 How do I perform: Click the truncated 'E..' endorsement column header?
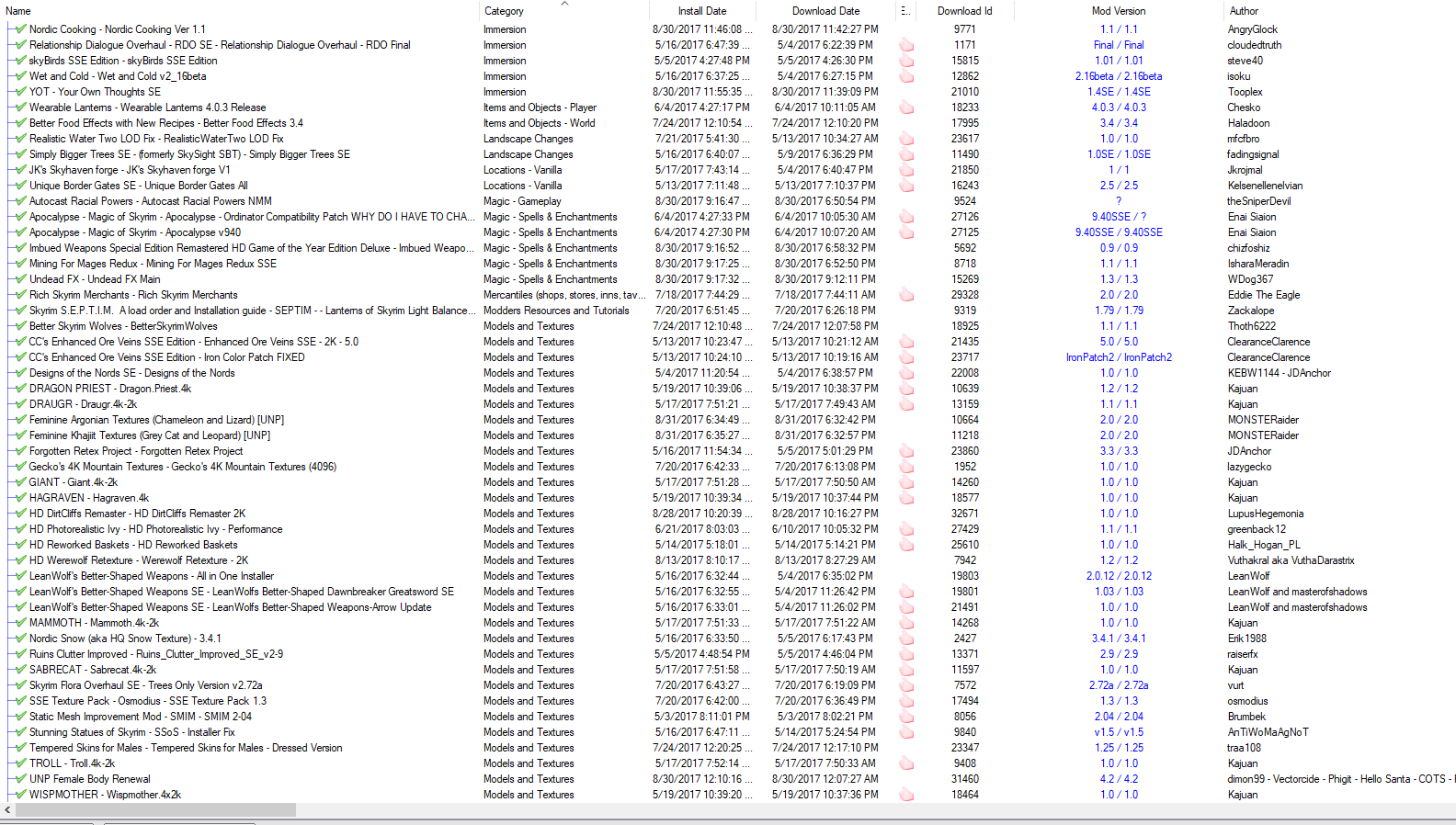tap(905, 11)
